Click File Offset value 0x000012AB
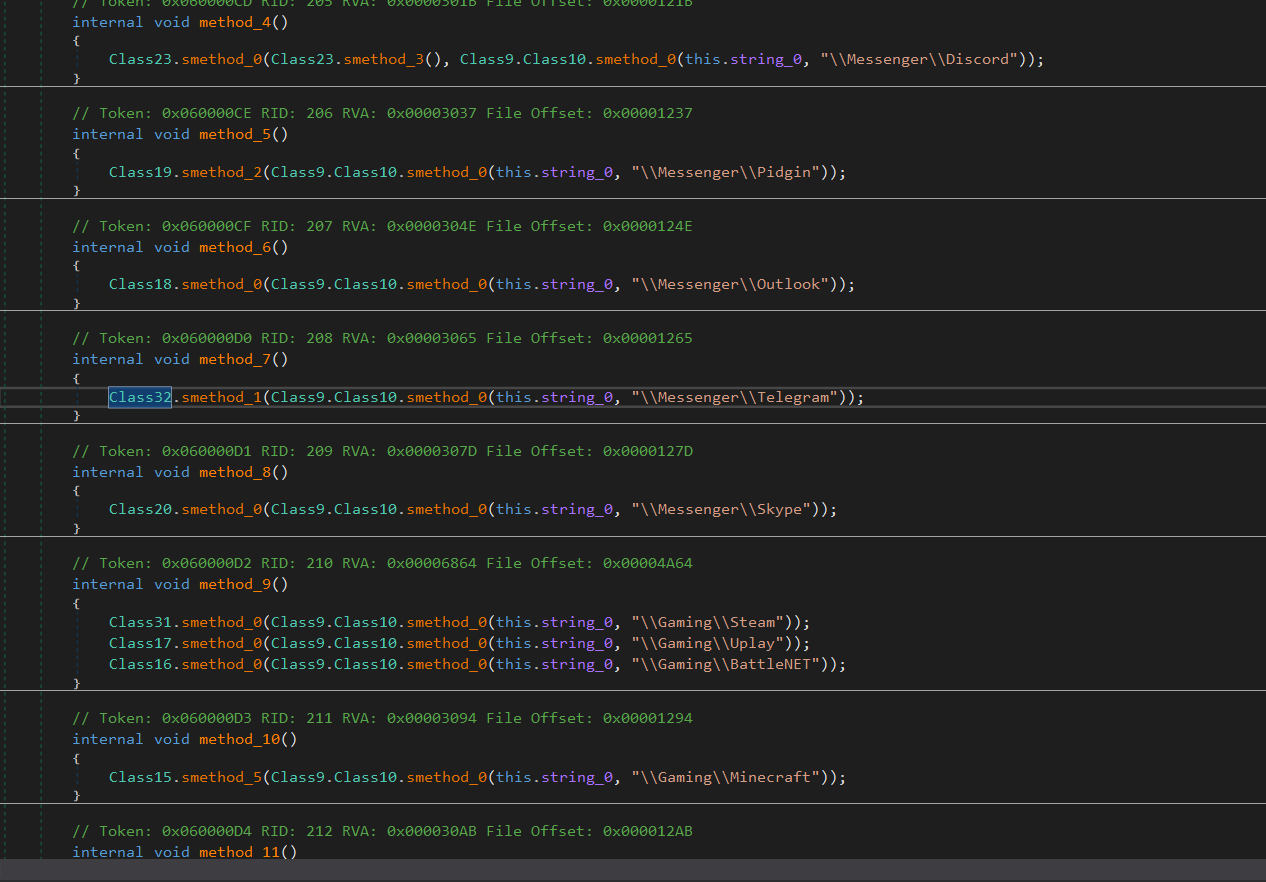The width and height of the screenshot is (1266, 882). point(647,831)
